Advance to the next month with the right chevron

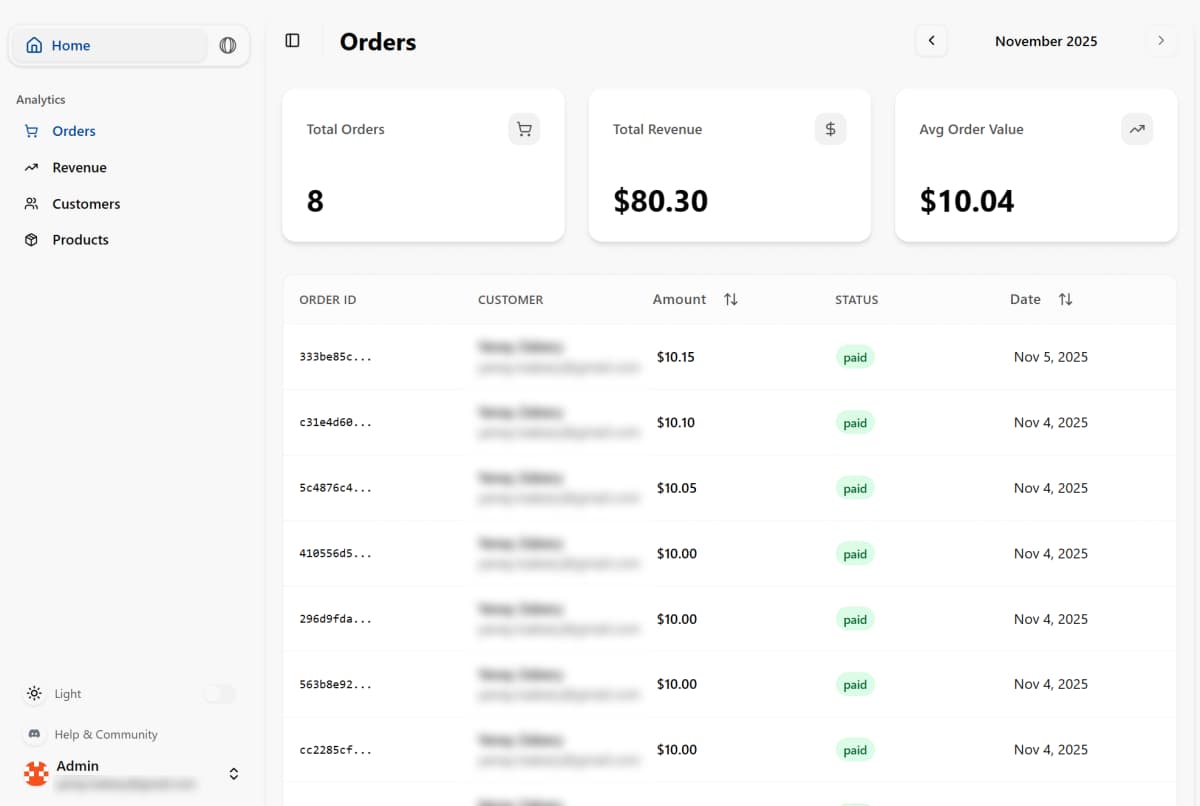point(1161,40)
